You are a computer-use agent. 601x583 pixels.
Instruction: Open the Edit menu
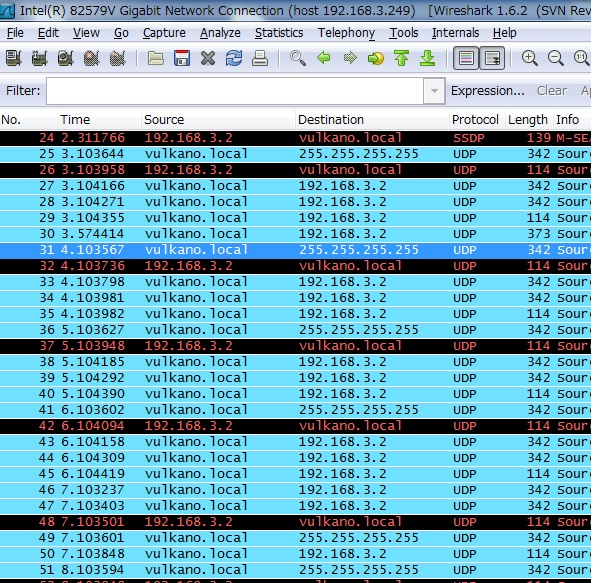[48, 33]
